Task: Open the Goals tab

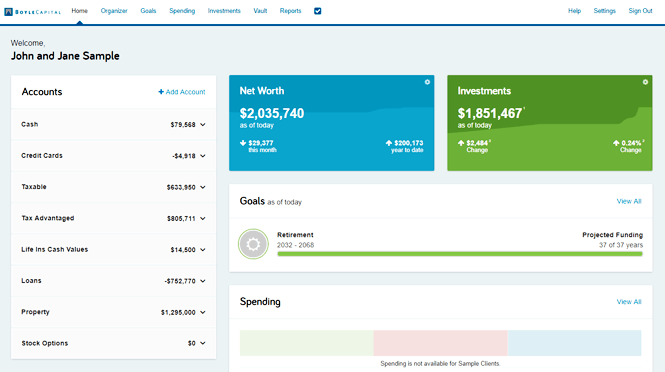Action: tap(148, 11)
